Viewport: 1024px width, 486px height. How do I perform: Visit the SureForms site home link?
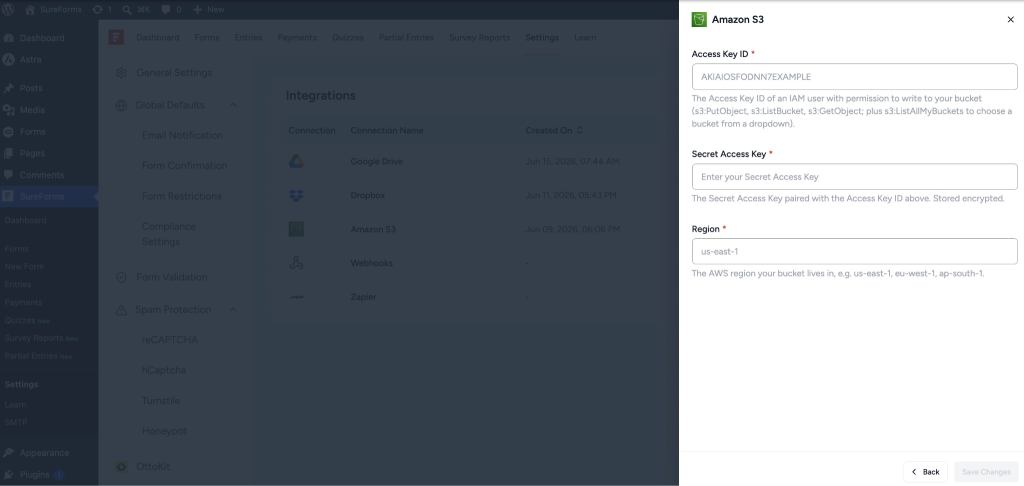(x=52, y=9)
